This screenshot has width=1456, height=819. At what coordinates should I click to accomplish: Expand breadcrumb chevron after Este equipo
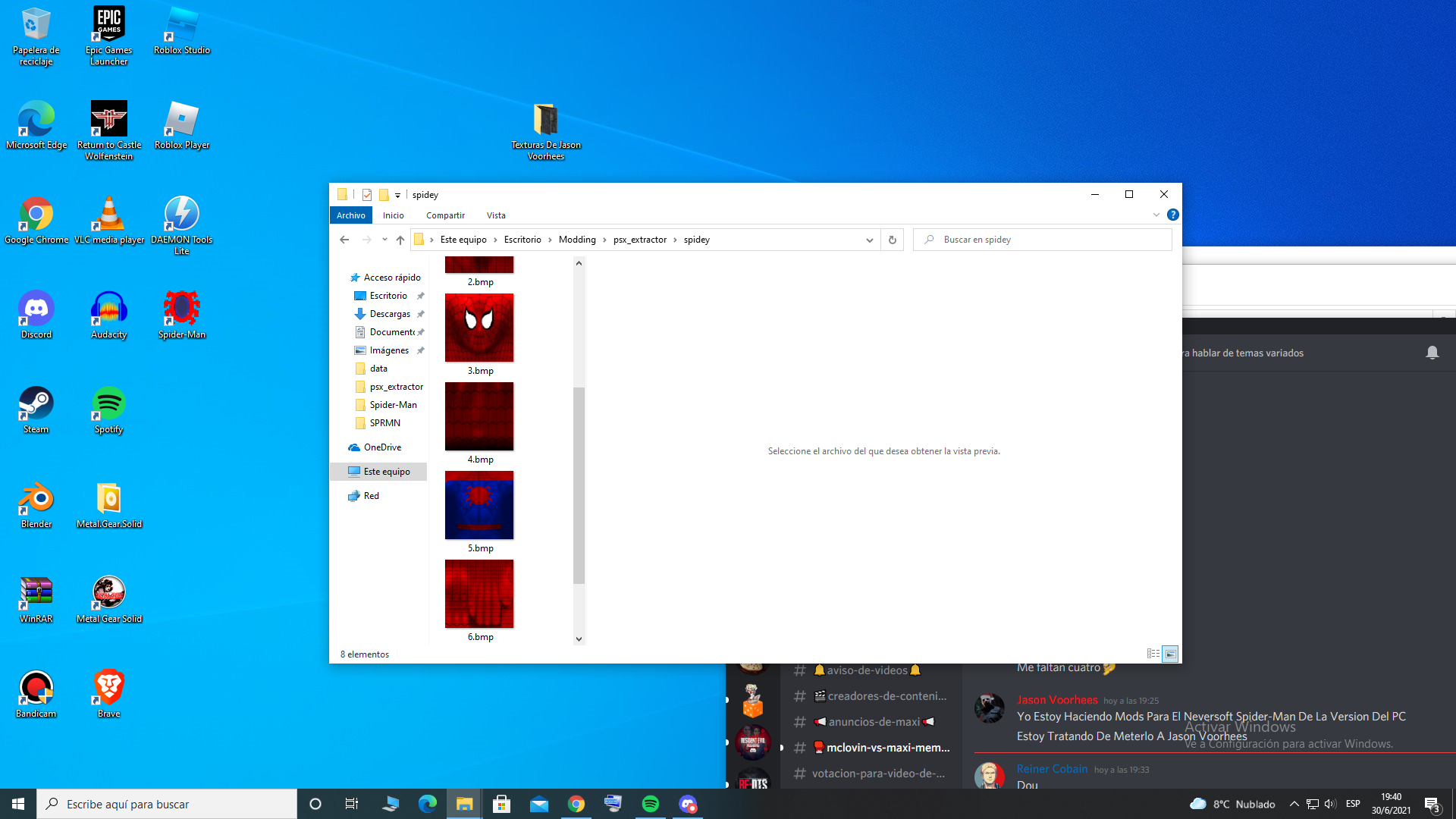click(495, 240)
